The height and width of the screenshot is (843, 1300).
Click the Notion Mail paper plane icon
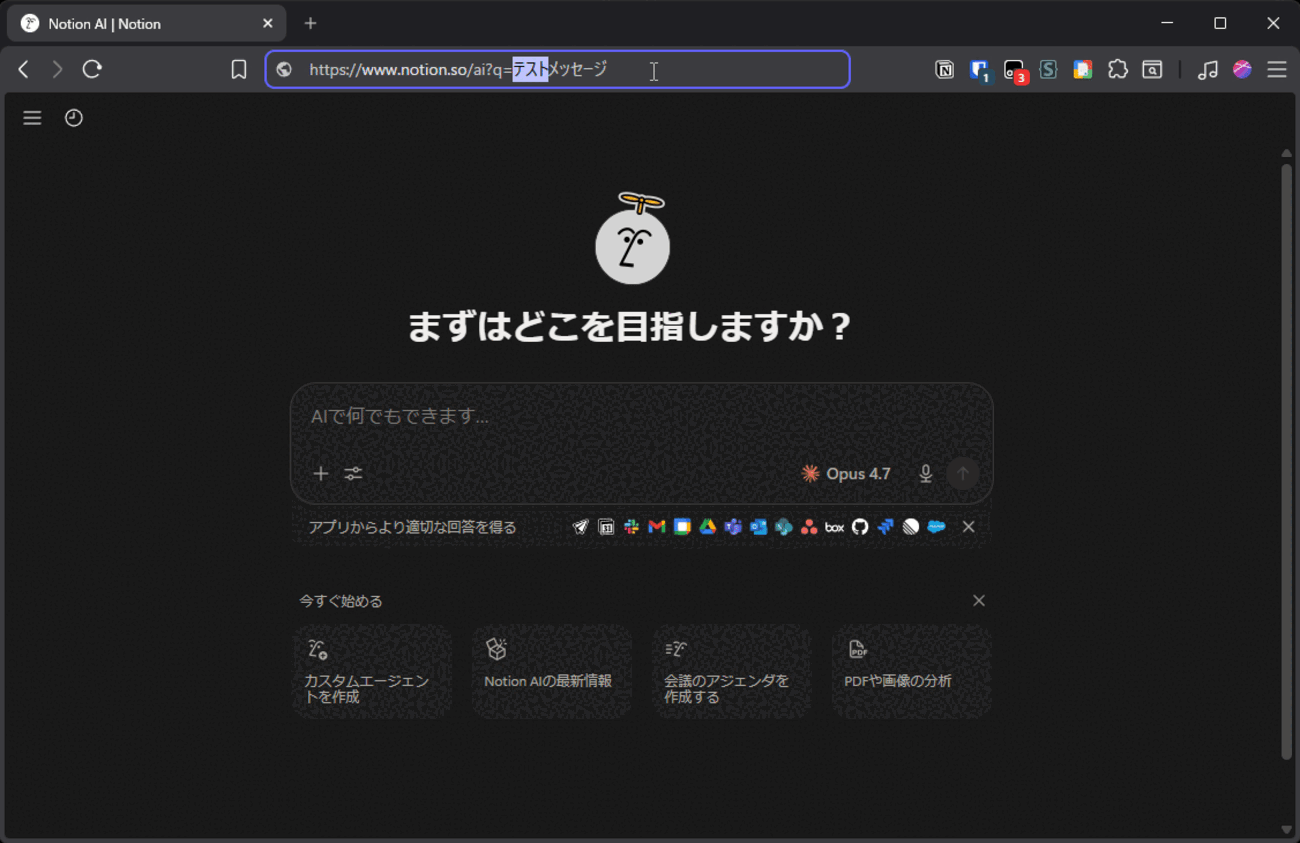581,527
